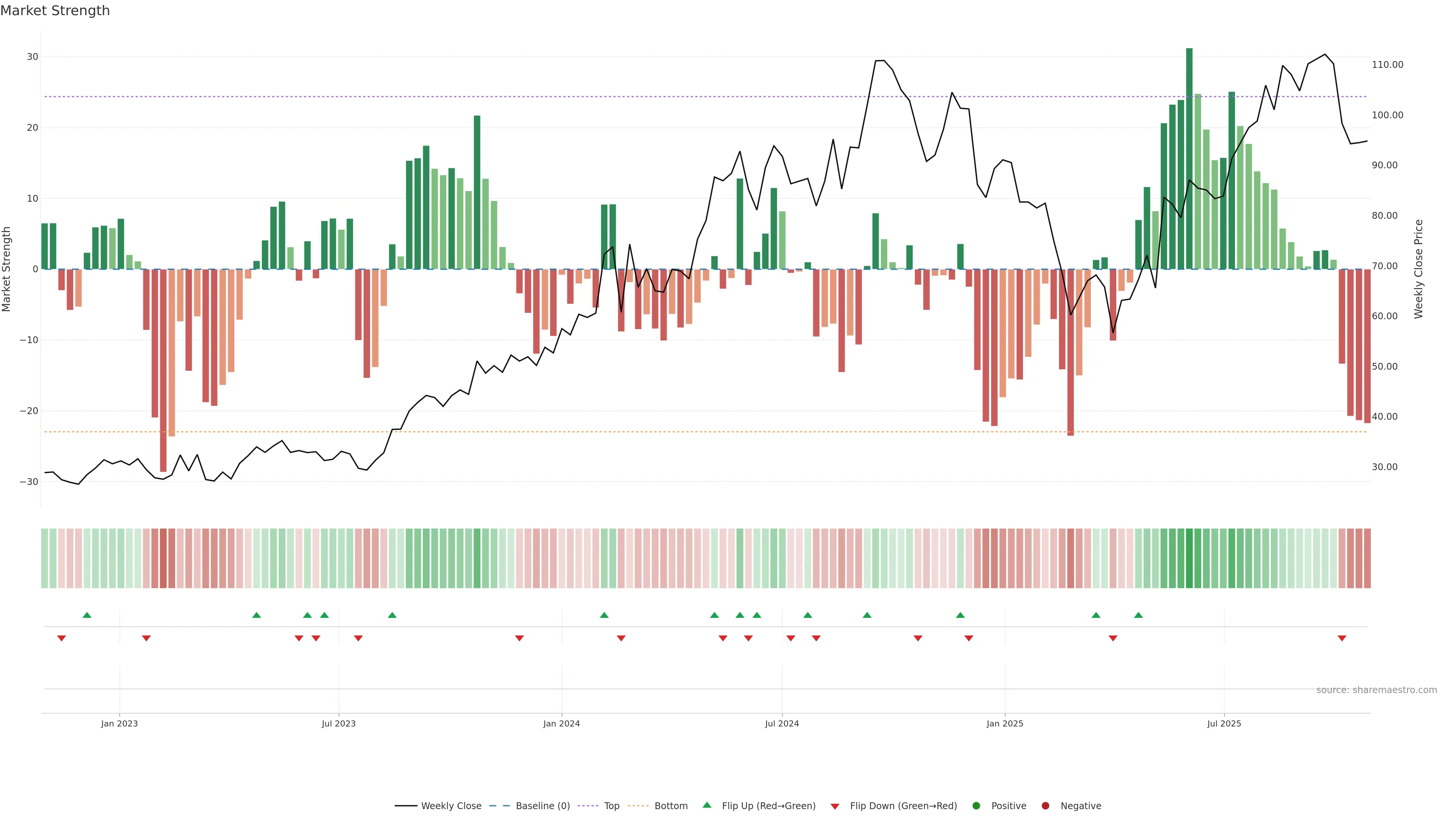Click the Weekly Close Price axis title

1418,269
